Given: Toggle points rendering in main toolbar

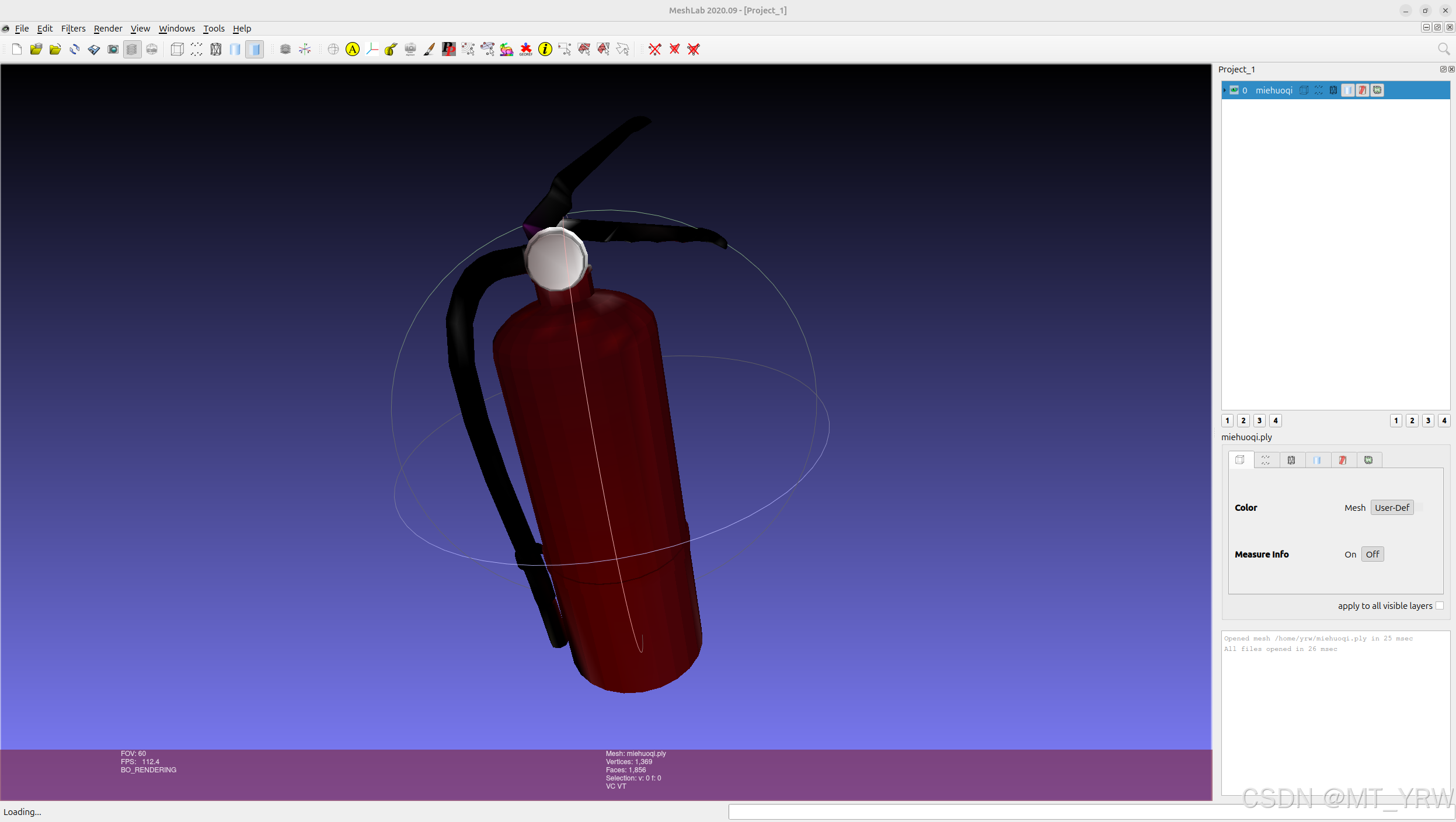Looking at the screenshot, I should point(197,50).
